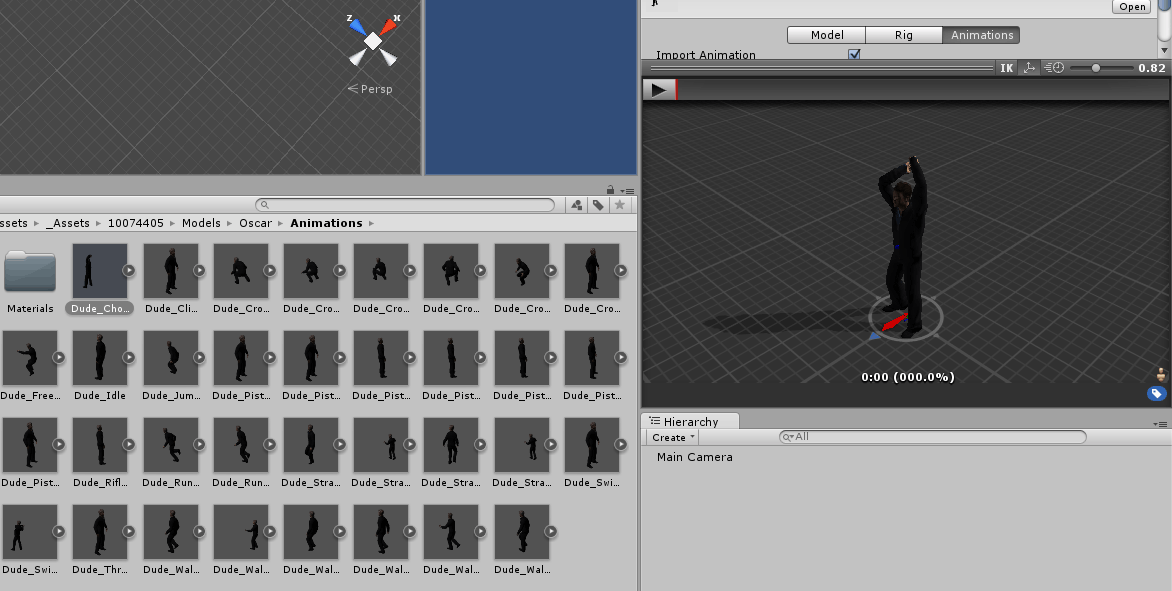
Task: Click the pivot axis icon in preview toolbar
Action: [1028, 67]
